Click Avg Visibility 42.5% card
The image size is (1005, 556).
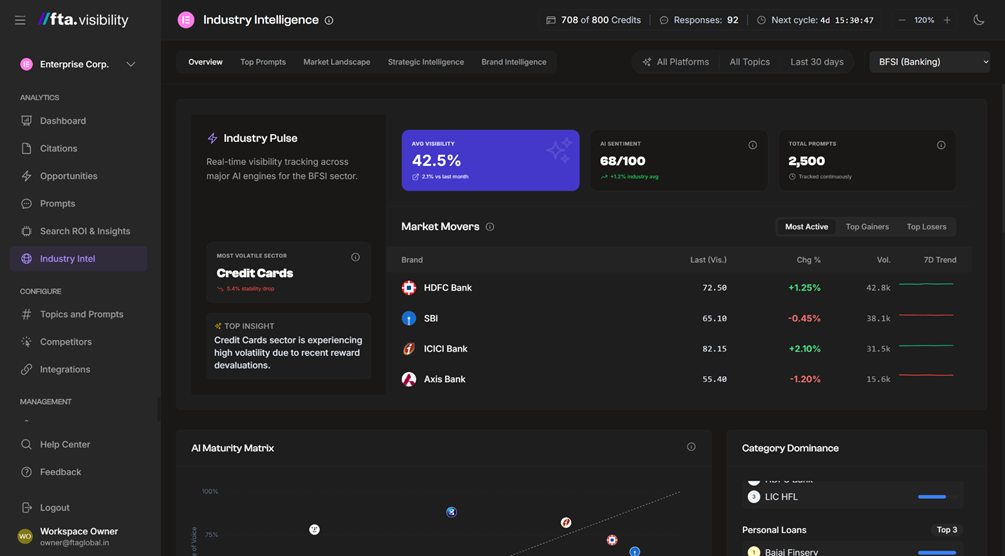click(x=490, y=160)
